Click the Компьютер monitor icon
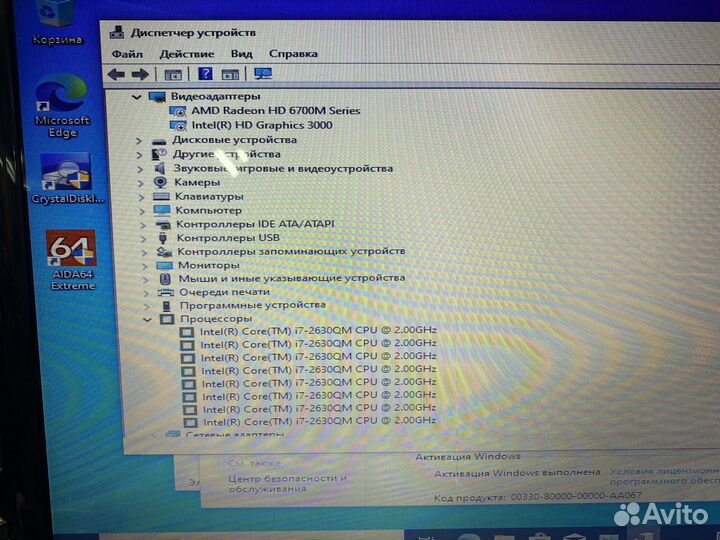The width and height of the screenshot is (720, 540). 162,211
